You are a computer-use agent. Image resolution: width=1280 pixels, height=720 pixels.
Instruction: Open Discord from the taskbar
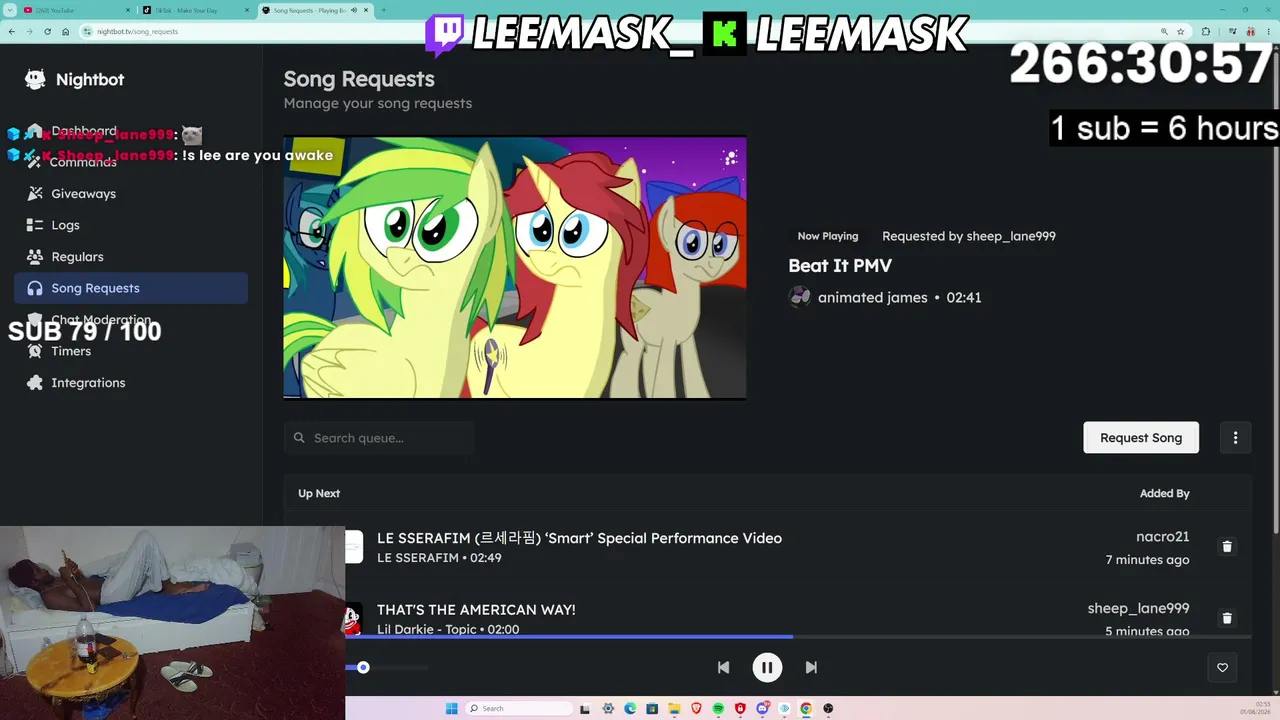[x=762, y=708]
